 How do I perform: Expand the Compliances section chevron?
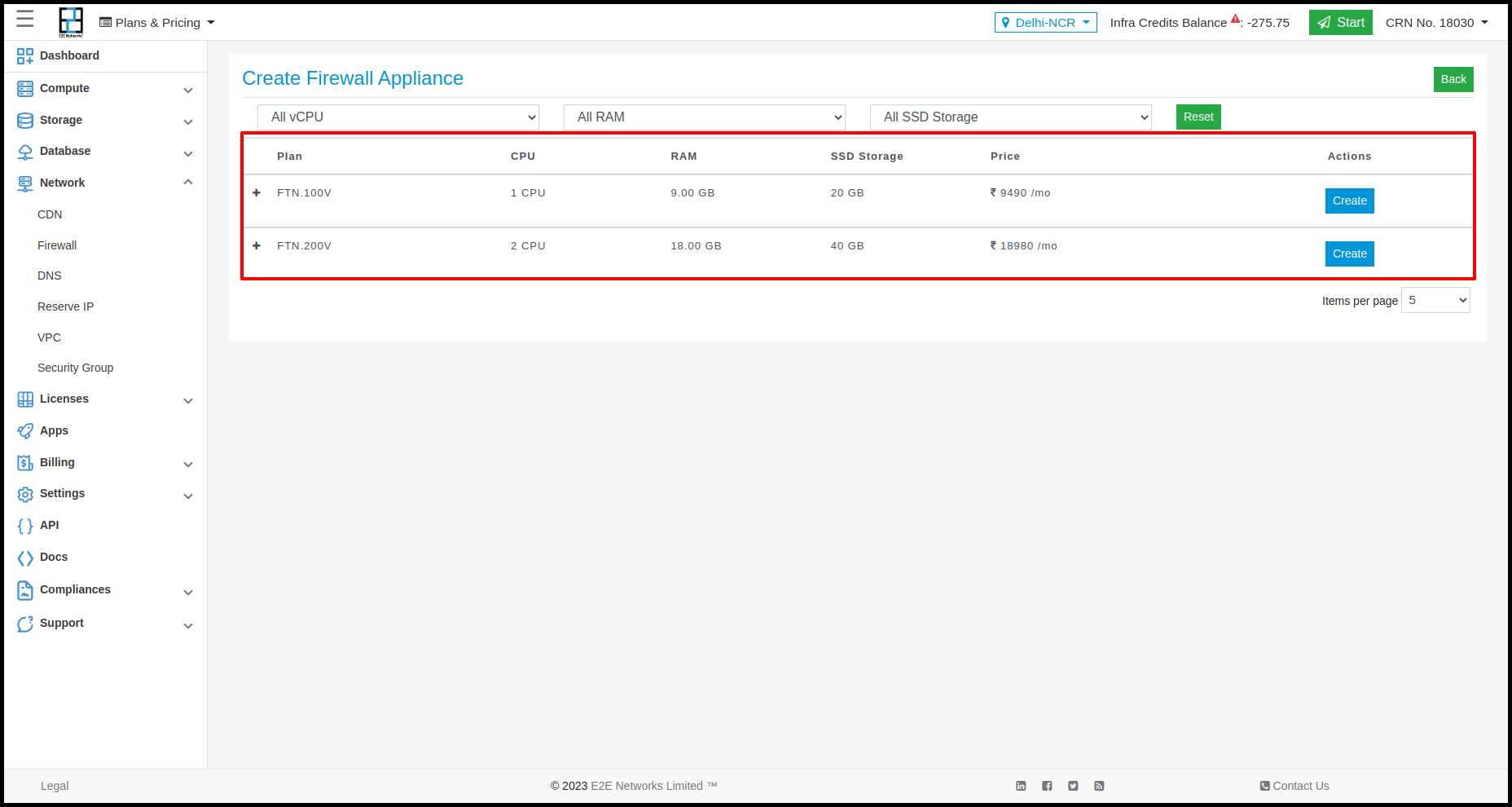[x=188, y=593]
